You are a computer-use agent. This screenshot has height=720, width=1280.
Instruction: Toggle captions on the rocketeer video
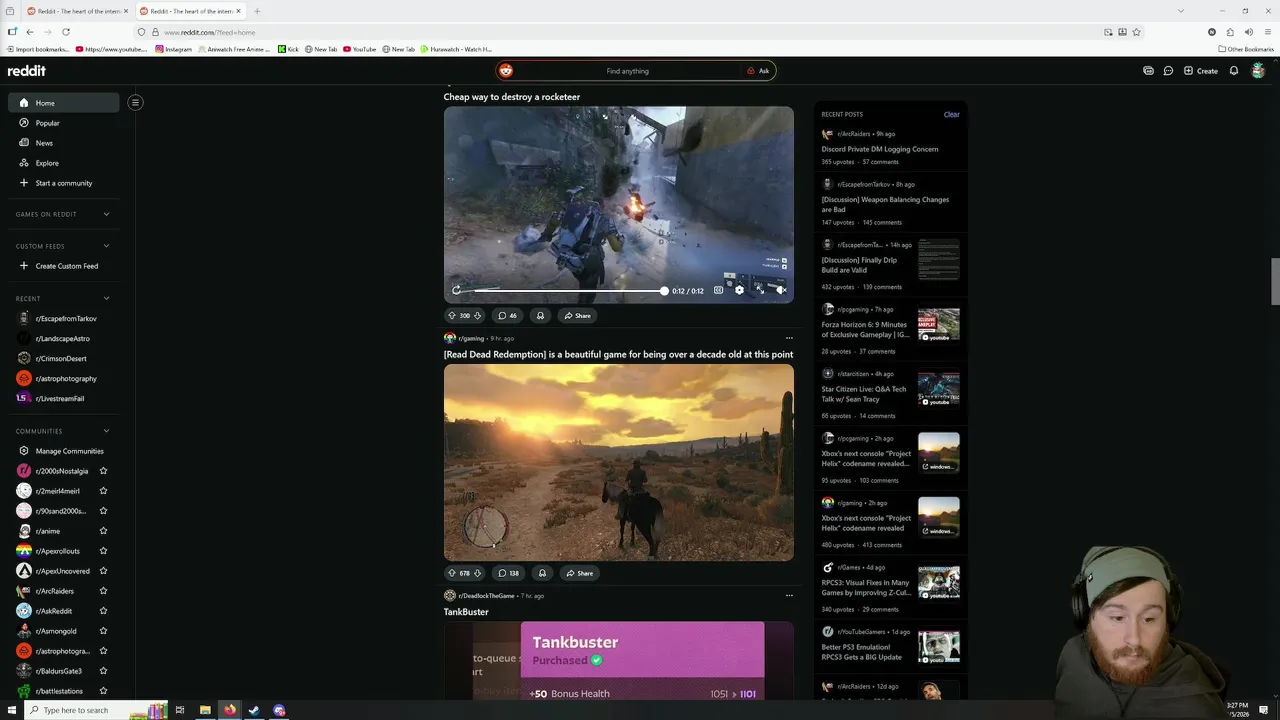pos(718,290)
